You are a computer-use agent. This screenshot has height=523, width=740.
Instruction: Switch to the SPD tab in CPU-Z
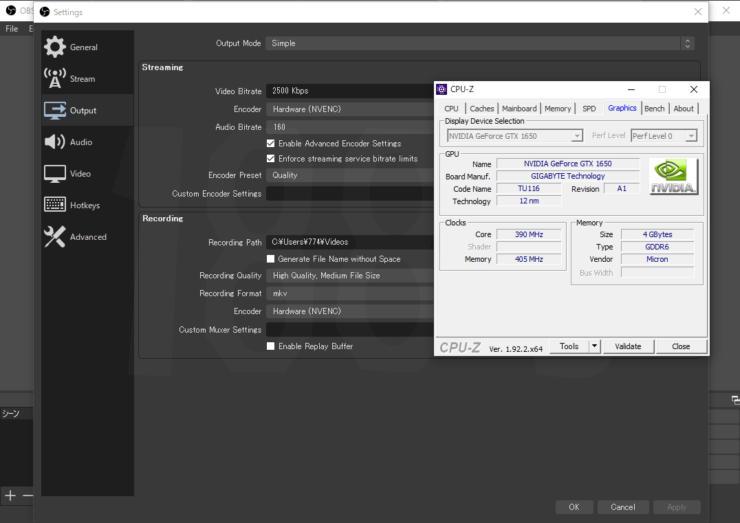pyautogui.click(x=589, y=109)
